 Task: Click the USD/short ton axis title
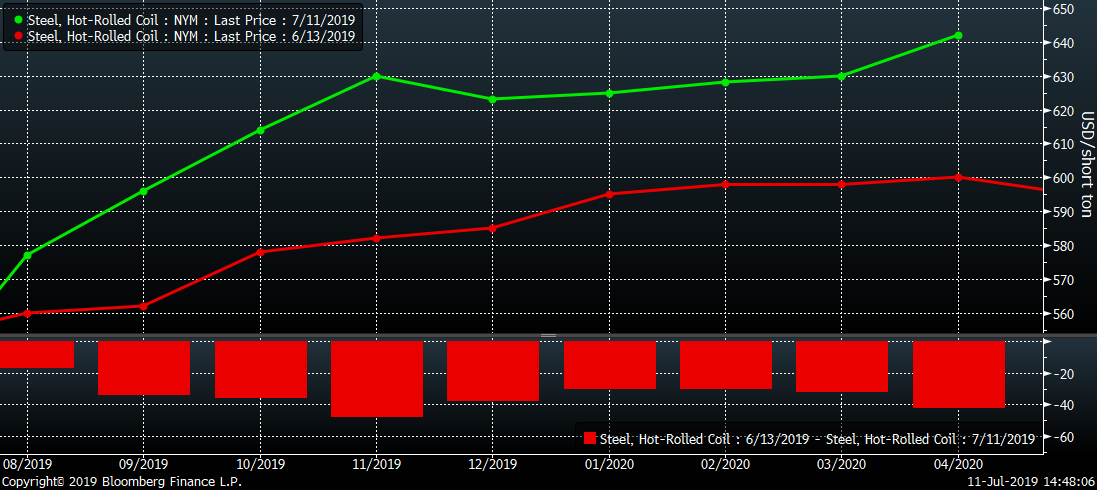1084,150
